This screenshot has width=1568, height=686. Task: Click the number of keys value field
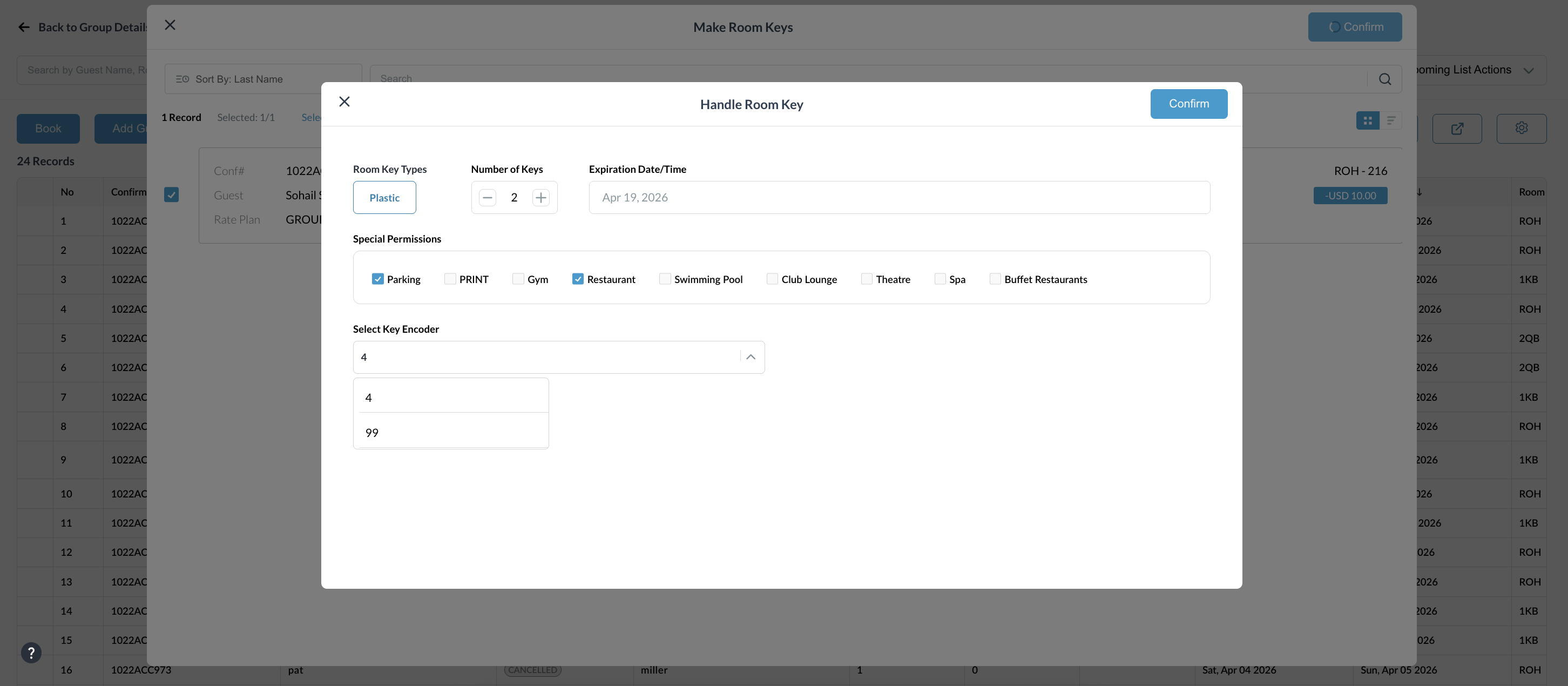click(513, 197)
